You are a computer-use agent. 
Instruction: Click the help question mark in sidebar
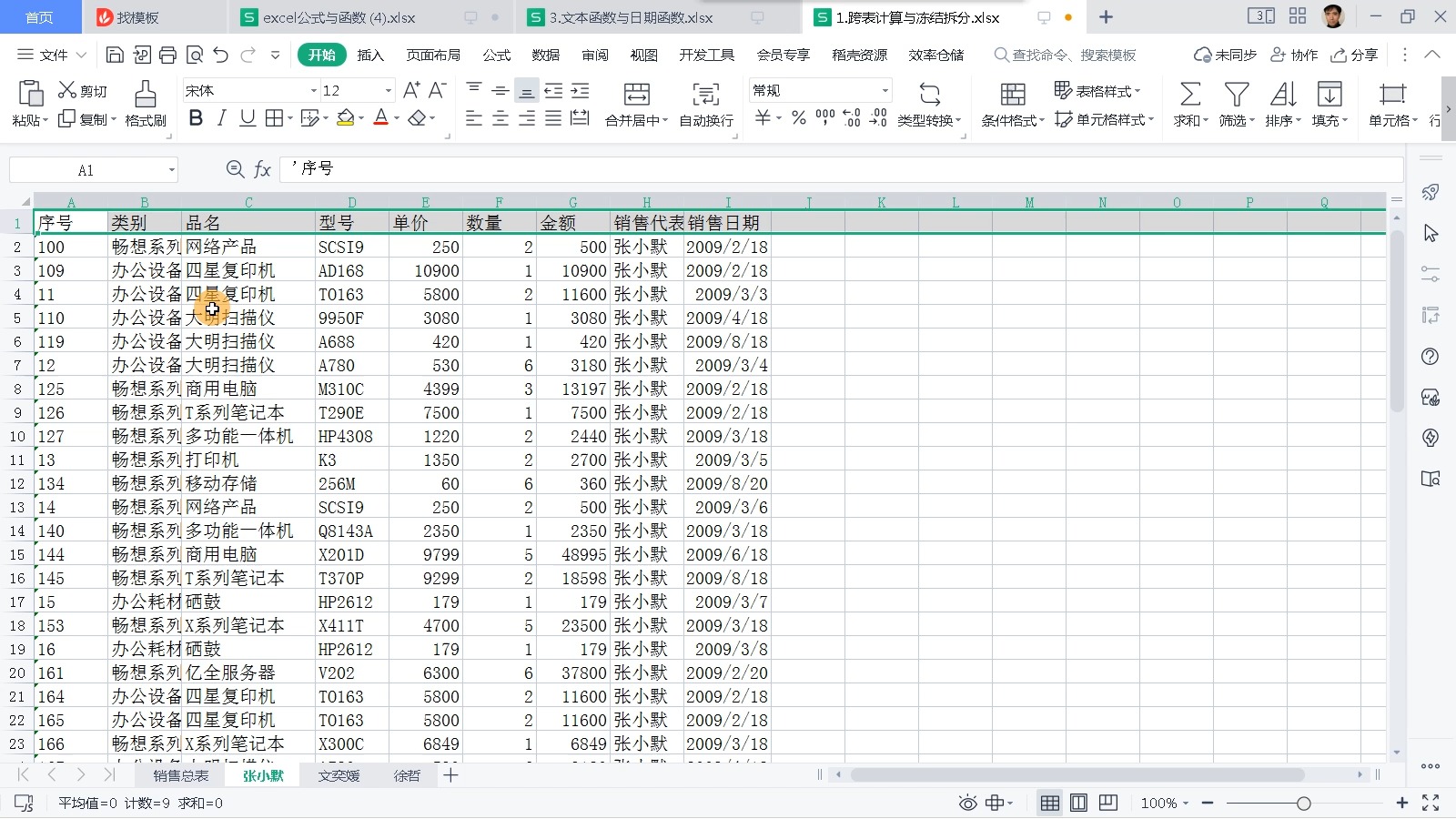(1431, 357)
